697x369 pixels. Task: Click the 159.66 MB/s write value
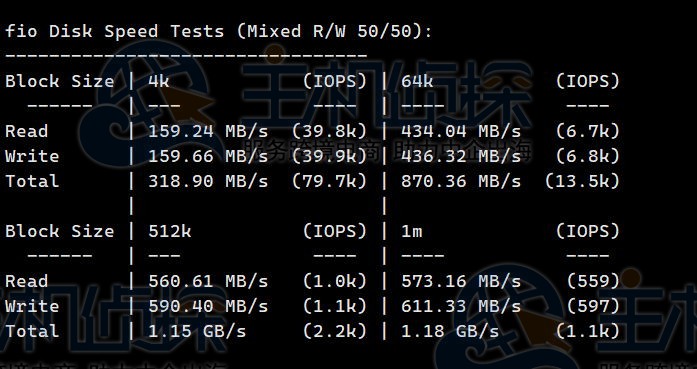(208, 156)
